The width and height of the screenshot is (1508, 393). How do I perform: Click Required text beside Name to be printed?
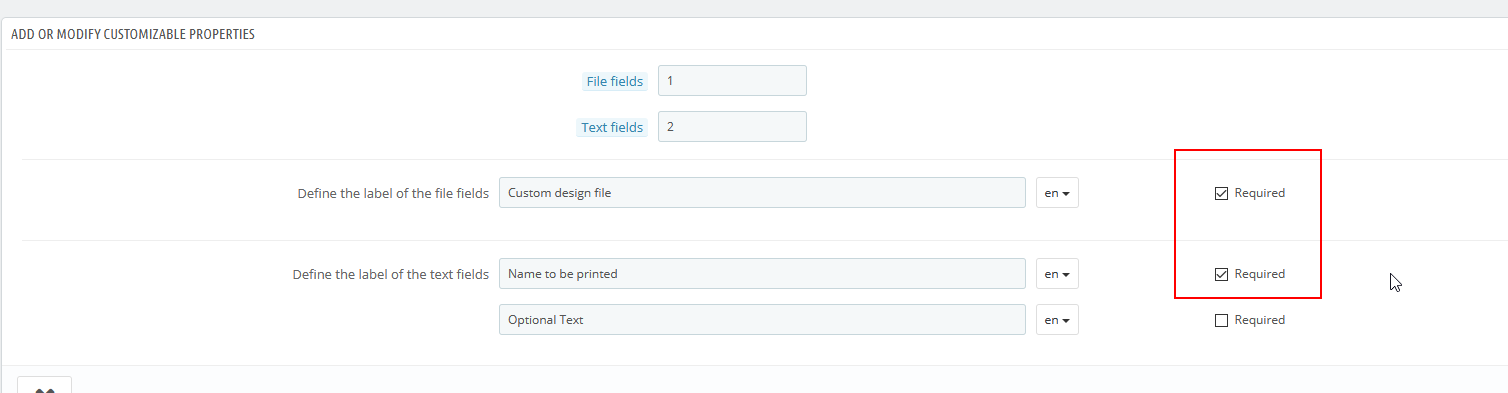click(1260, 274)
